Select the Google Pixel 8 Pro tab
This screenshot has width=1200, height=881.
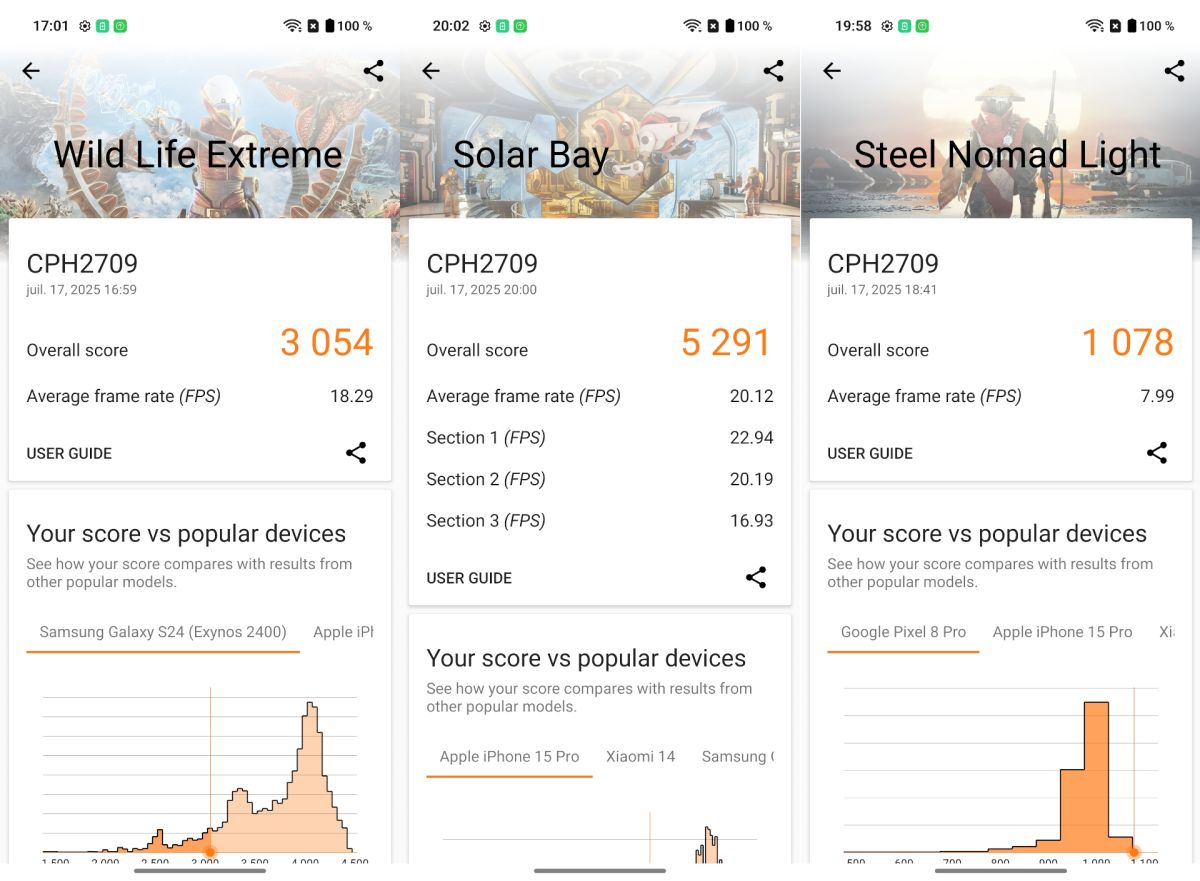[x=903, y=632]
